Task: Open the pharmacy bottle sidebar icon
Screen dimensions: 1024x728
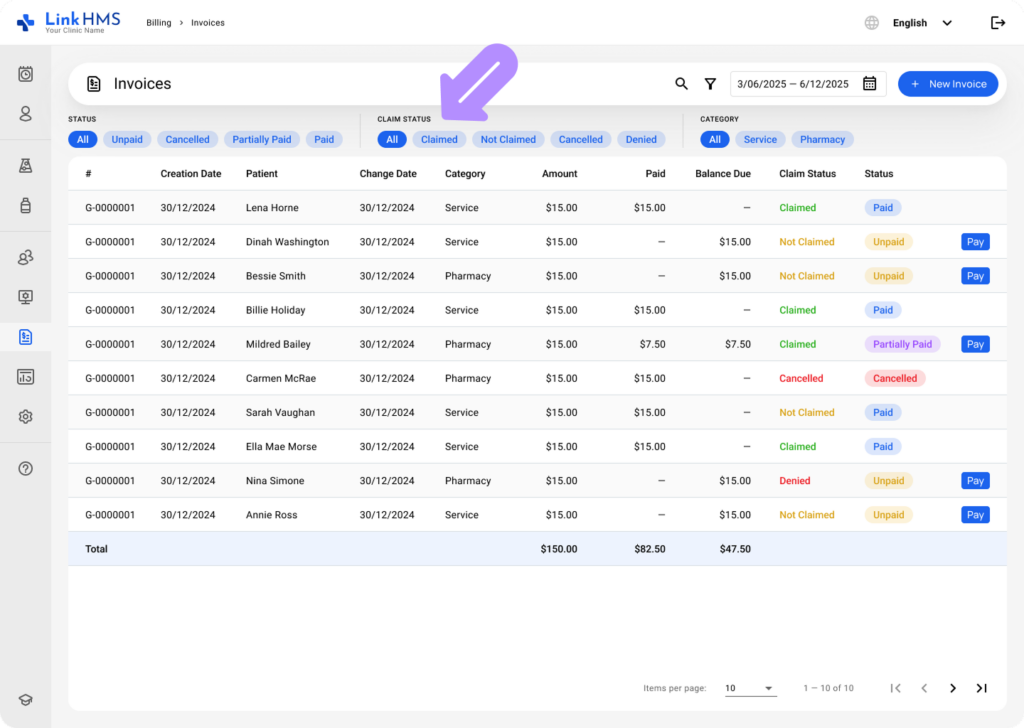Action: pos(25,205)
